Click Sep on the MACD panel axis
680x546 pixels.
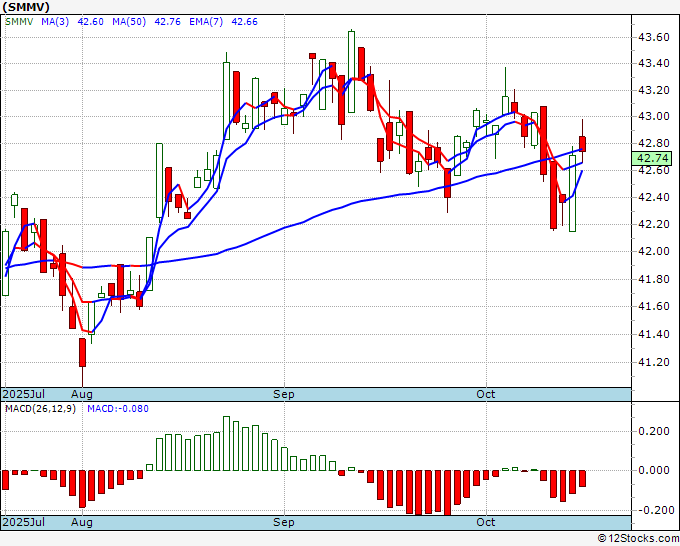click(x=284, y=522)
